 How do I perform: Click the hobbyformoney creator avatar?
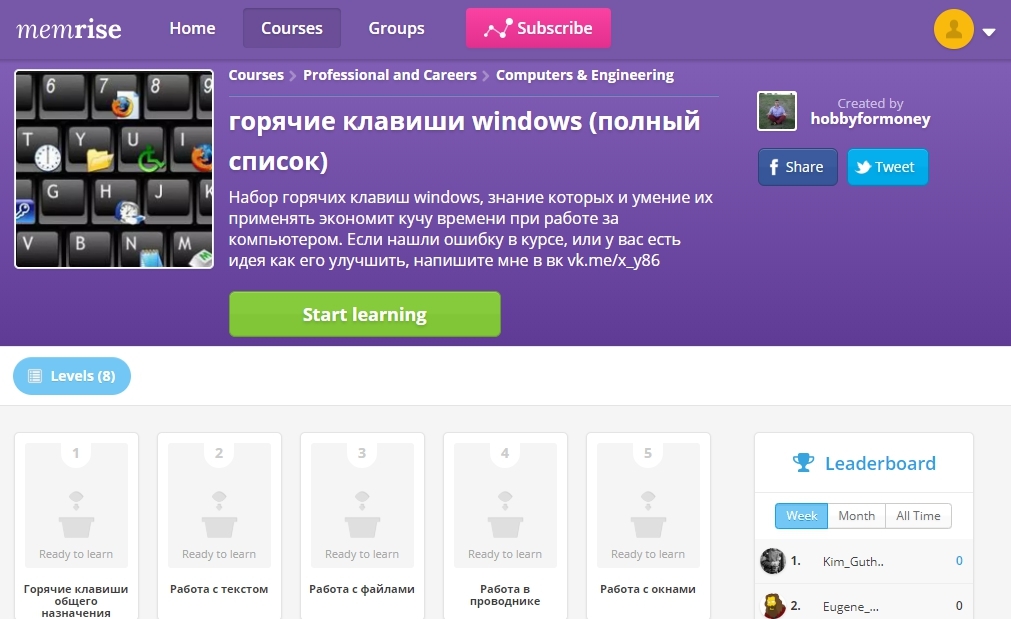coord(777,111)
